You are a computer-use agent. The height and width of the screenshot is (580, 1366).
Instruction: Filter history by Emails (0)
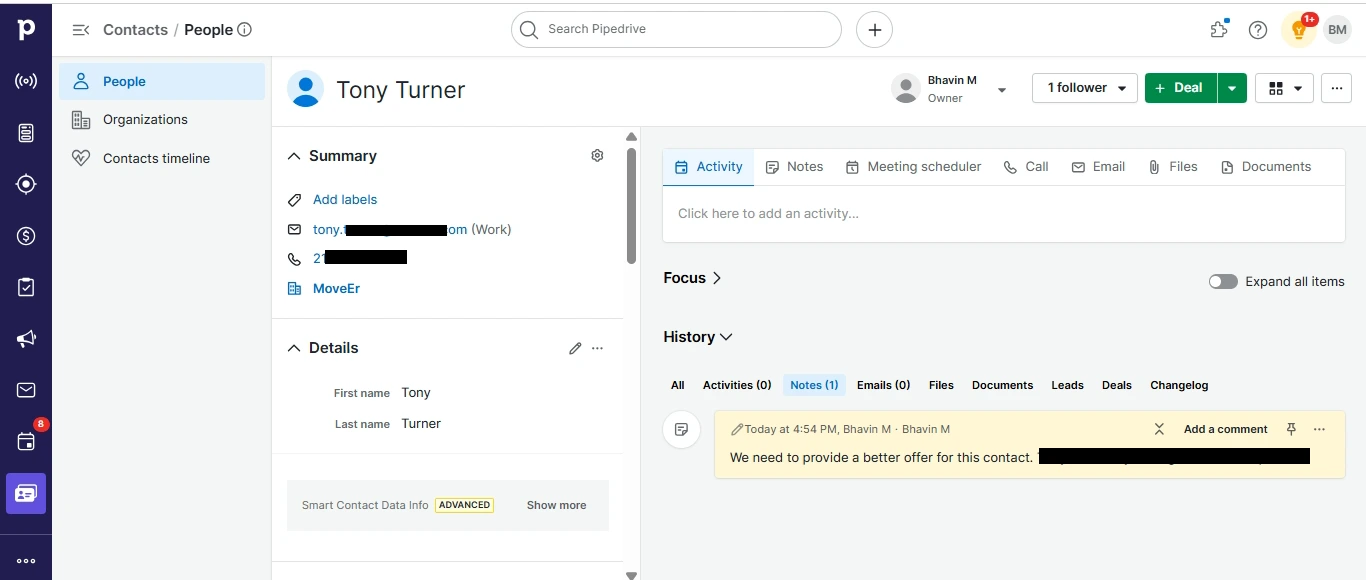883,385
